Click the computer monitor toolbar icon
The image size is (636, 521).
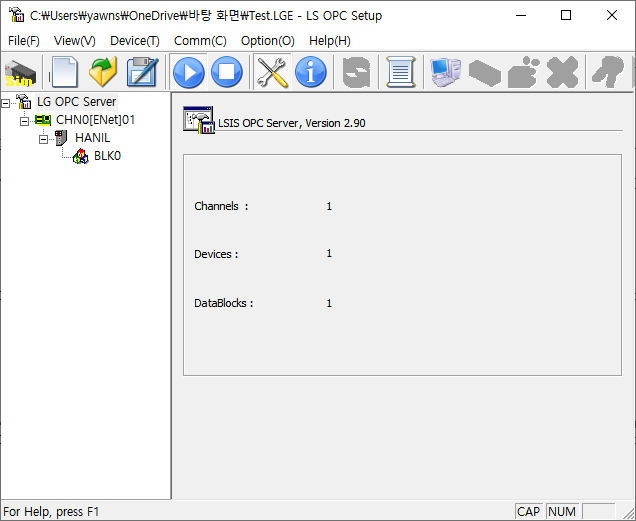coord(445,73)
